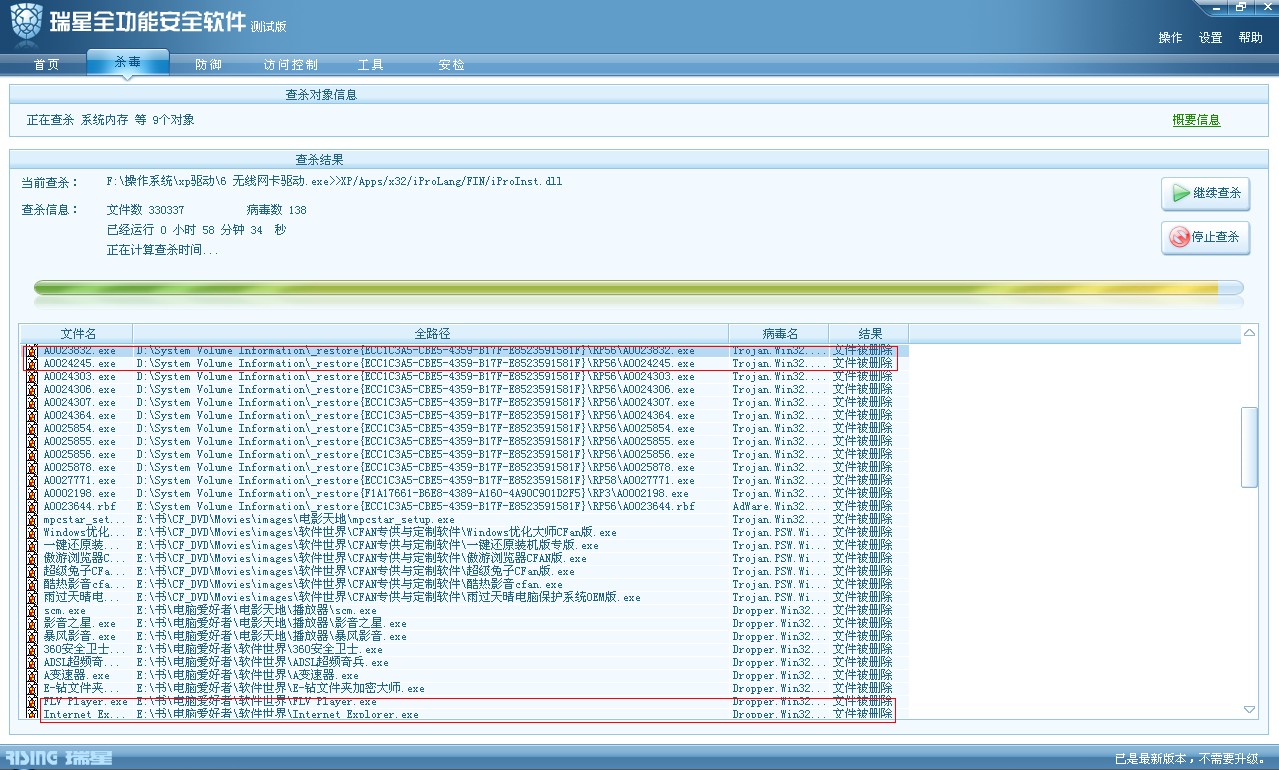This screenshot has height=770, width=1279.
Task: Click path of E-钻文件夹加密大师.exe
Action: click(x=280, y=689)
